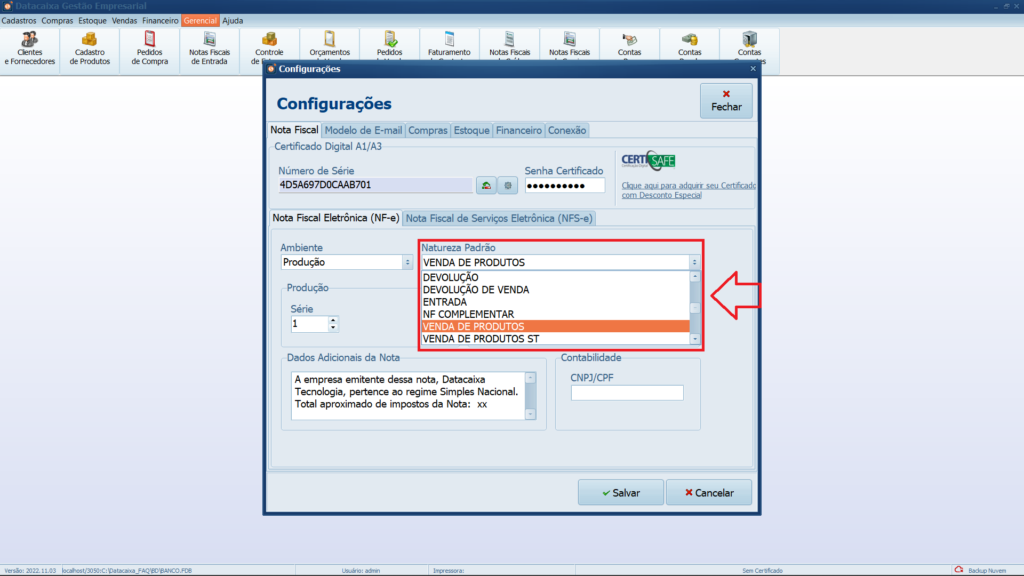Follow the link to acquire a discounted certificate
The height and width of the screenshot is (576, 1024).
tap(688, 190)
